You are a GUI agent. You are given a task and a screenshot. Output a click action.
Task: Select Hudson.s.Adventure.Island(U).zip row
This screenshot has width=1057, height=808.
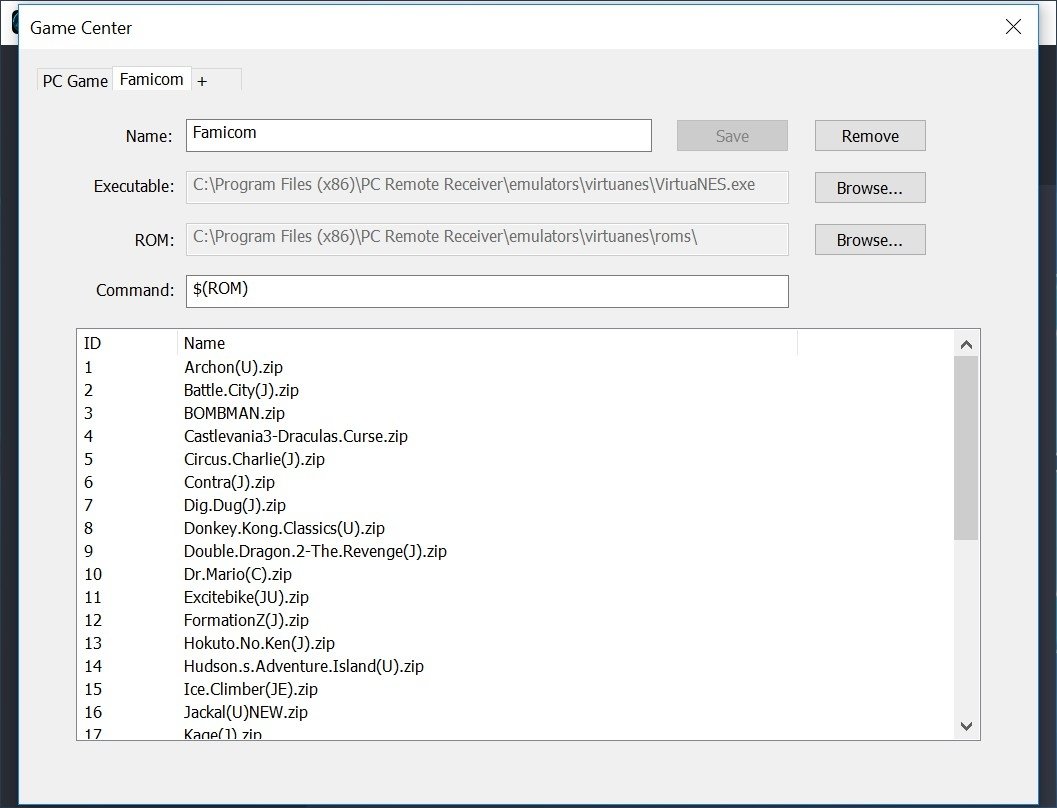(516, 666)
